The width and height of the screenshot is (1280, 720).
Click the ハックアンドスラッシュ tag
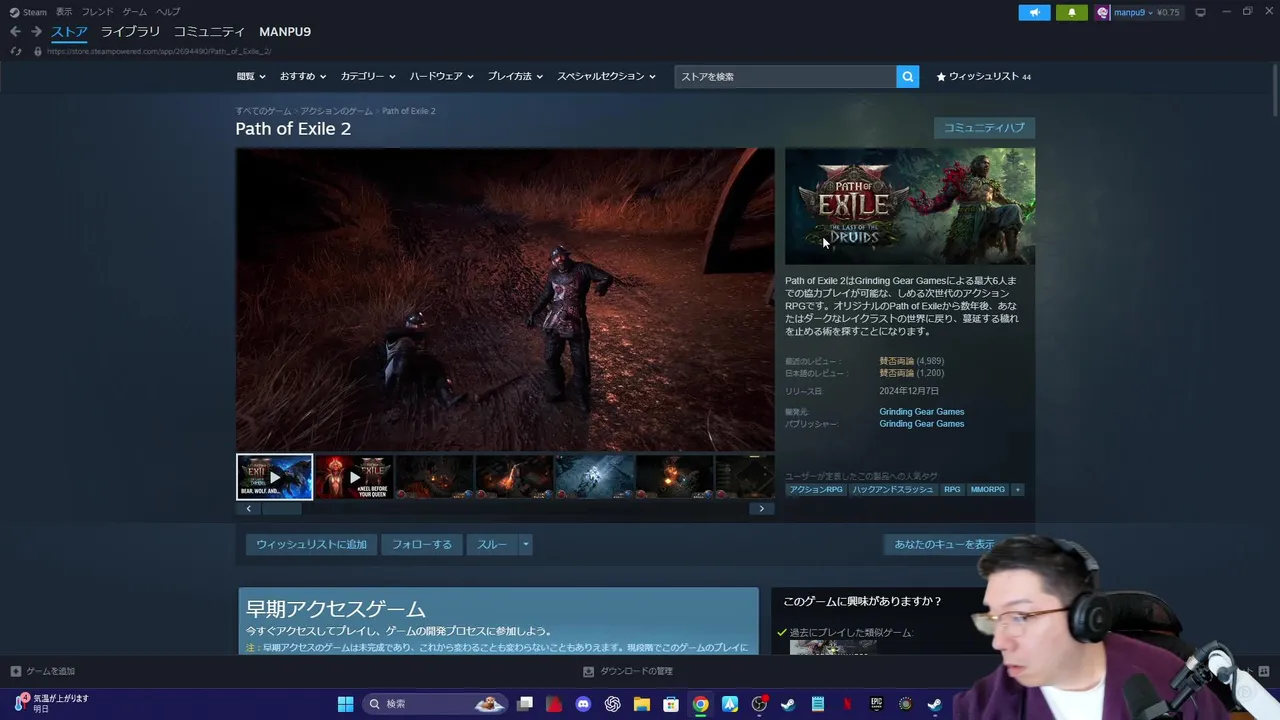[x=893, y=490]
